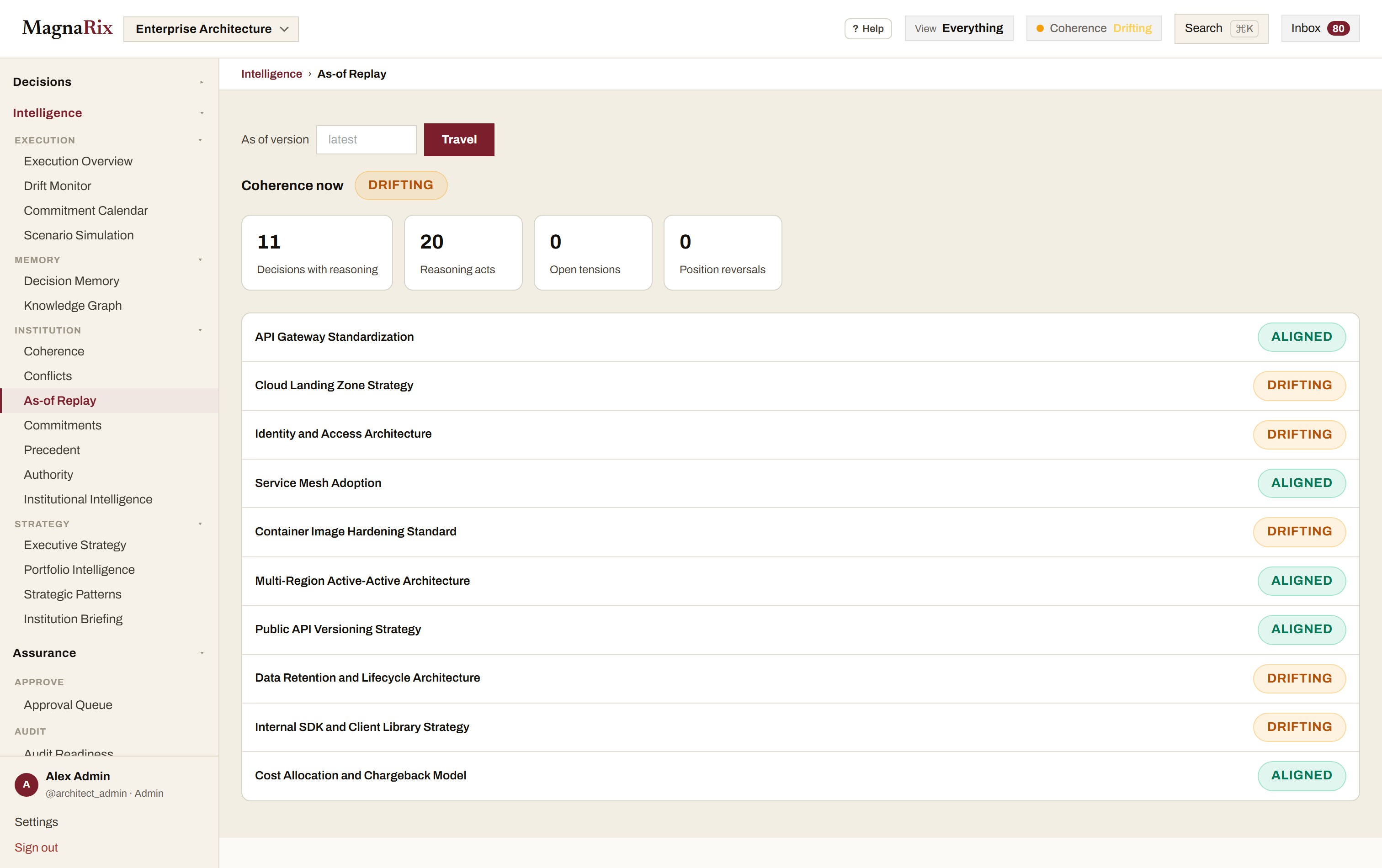
Task: Open Data Retention and Lifecycle Architecture row
Action: pos(800,678)
